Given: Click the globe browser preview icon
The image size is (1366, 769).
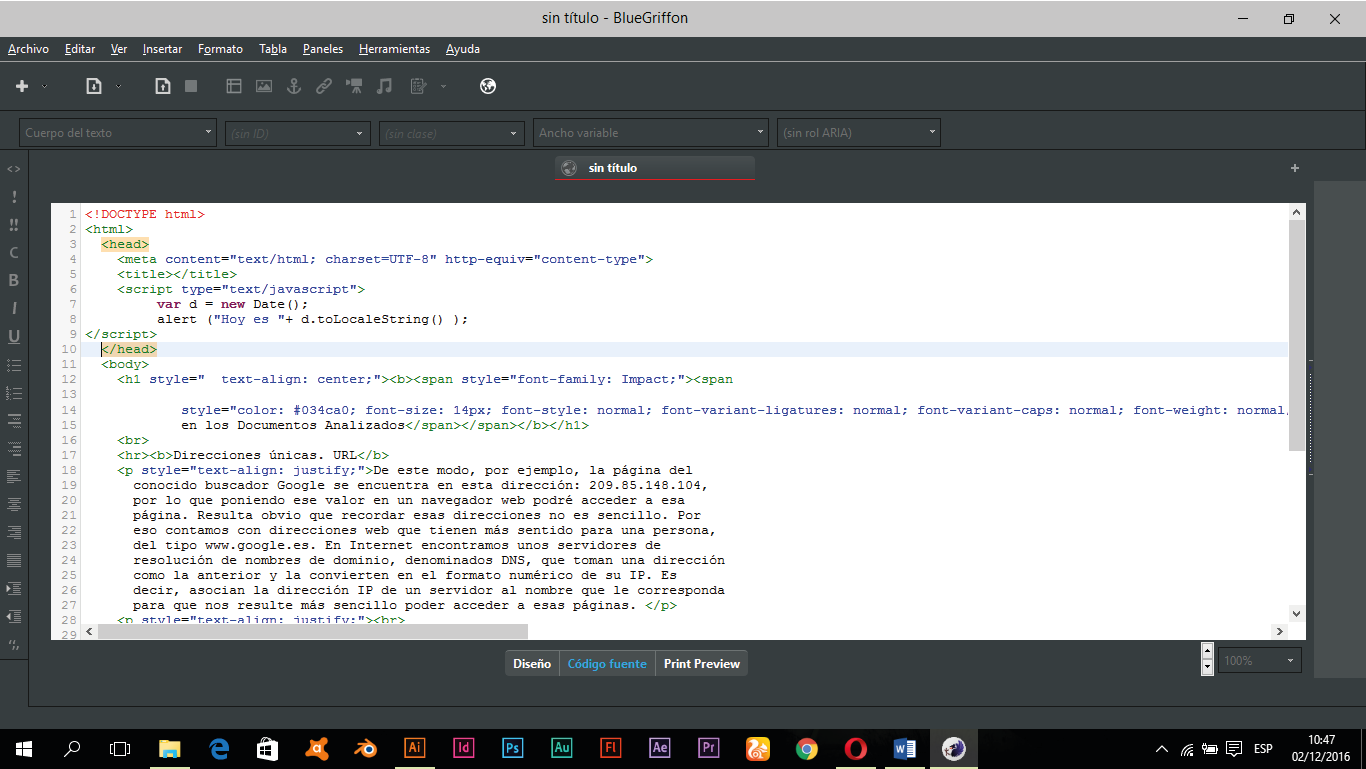Looking at the screenshot, I should click(488, 86).
